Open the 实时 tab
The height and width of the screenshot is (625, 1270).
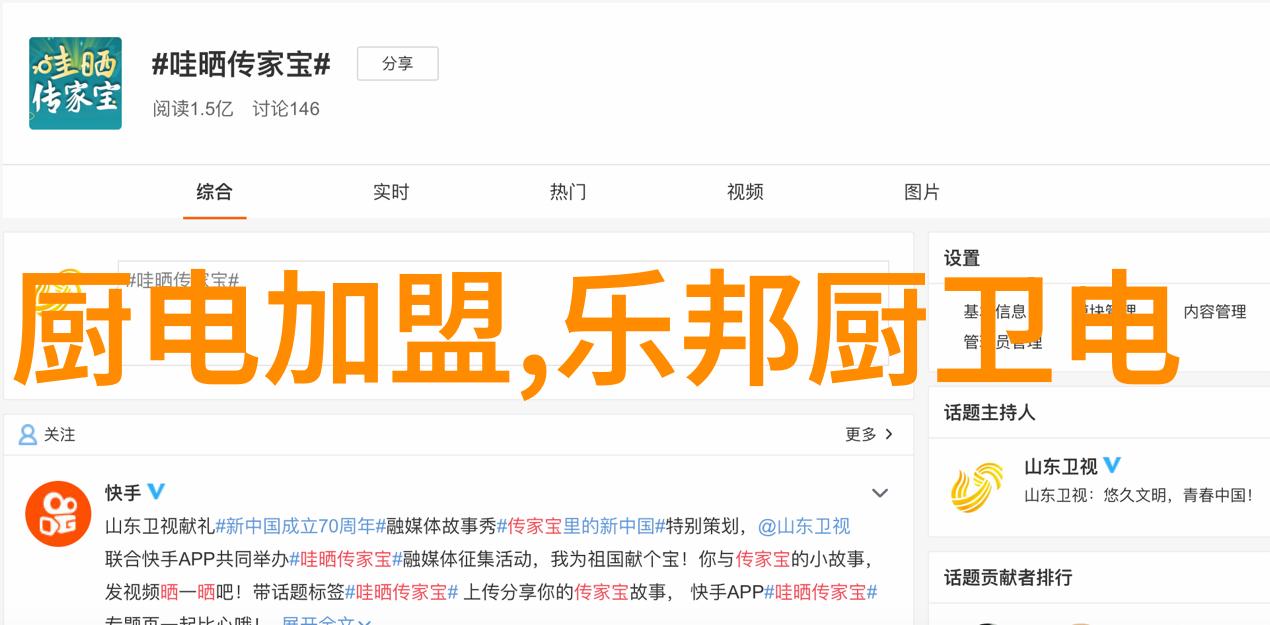(391, 192)
